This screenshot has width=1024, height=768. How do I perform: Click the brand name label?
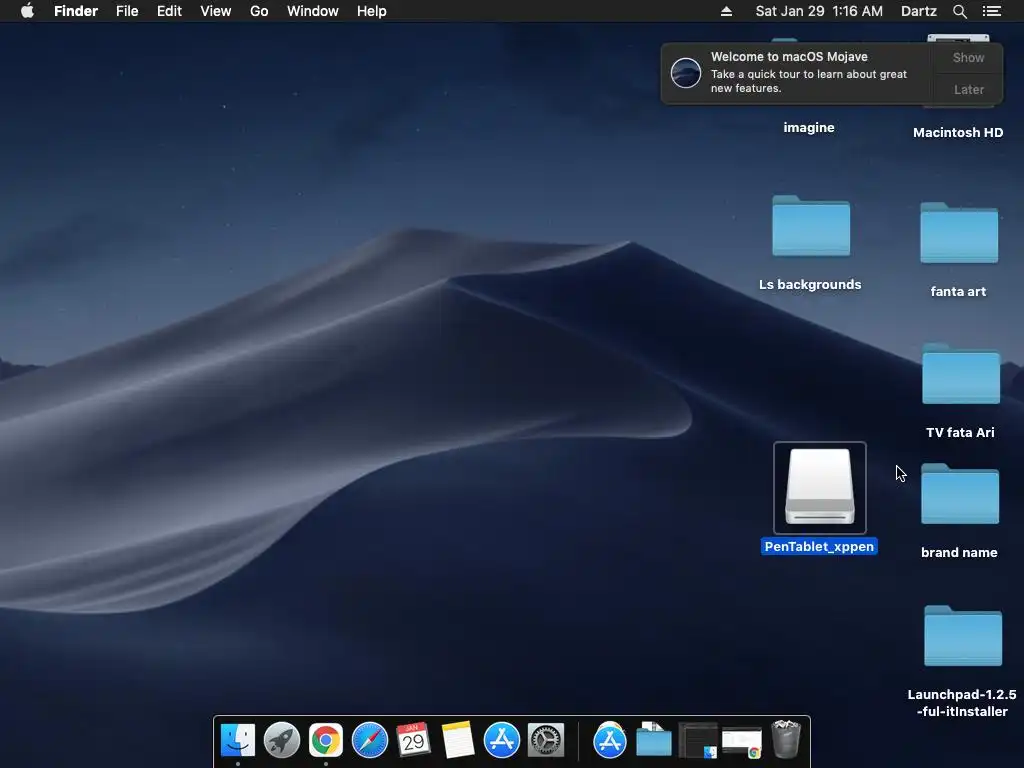pos(959,552)
